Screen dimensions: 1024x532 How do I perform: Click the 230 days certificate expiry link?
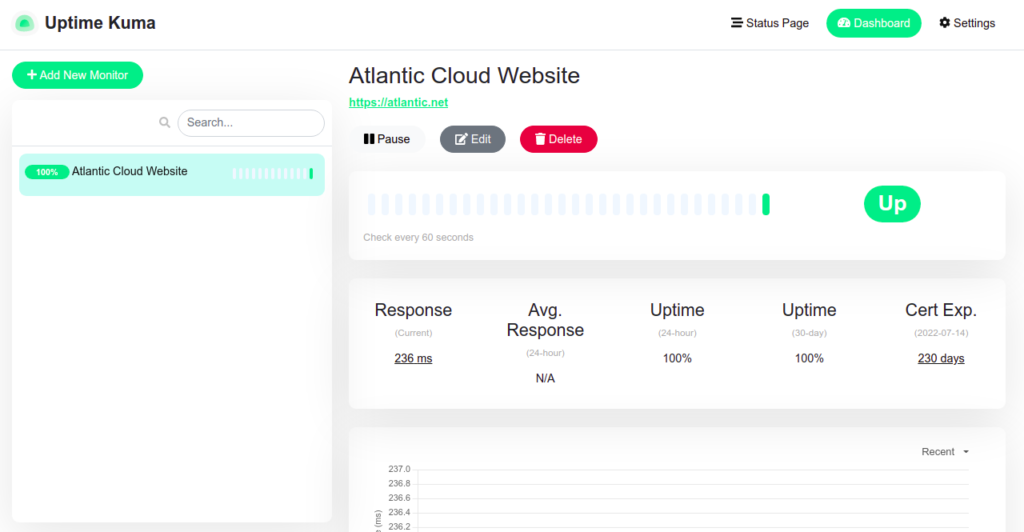coord(941,358)
